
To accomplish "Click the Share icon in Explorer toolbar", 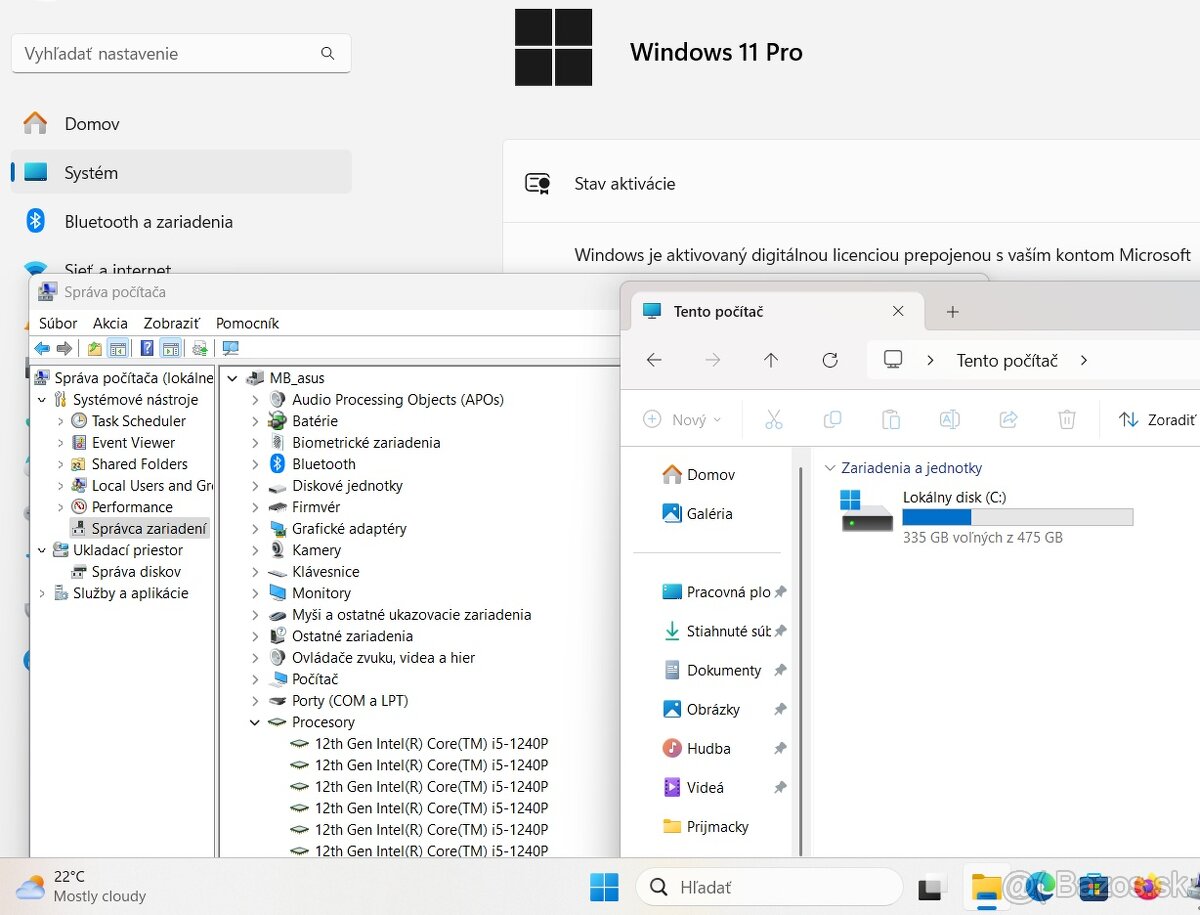I will click(x=1008, y=420).
